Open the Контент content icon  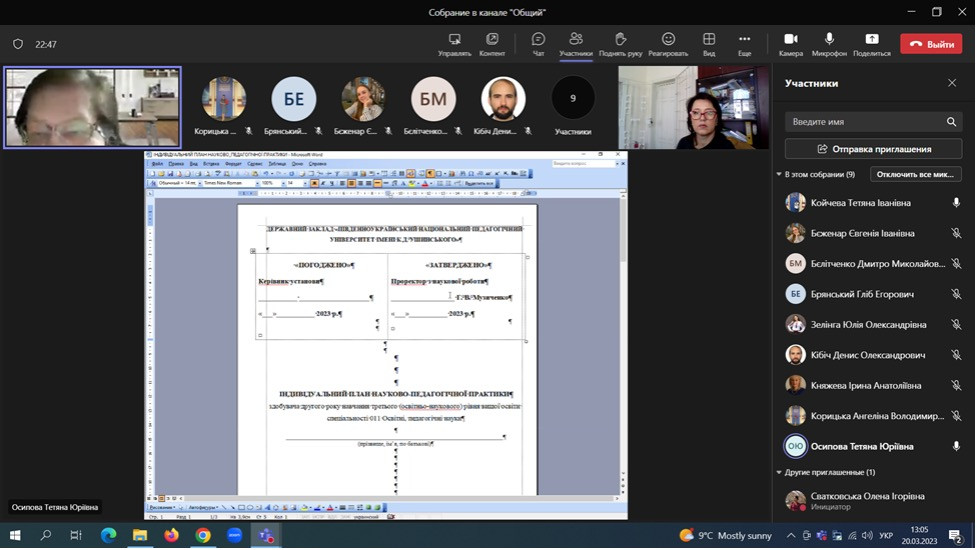coord(492,44)
